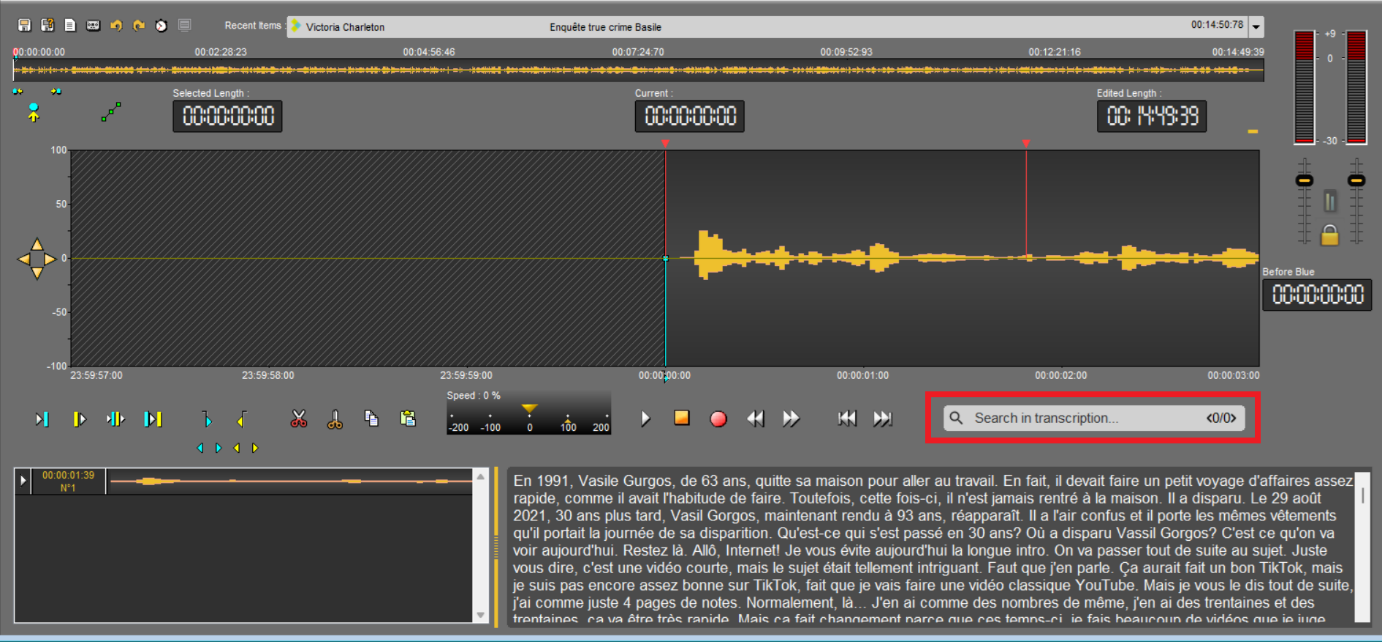Viewport: 1382px width, 642px height.
Task: Click the Undo arrow icon
Action: point(116,25)
